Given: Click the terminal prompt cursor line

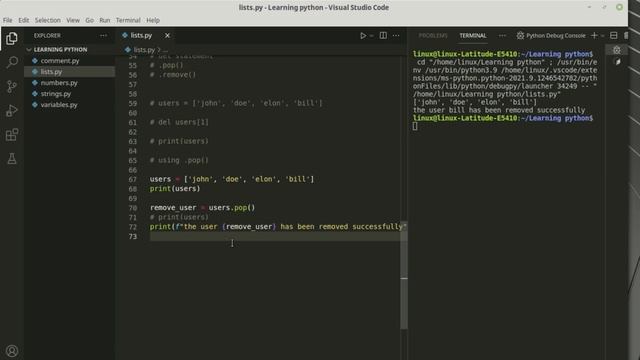Looking at the screenshot, I should click(415, 126).
